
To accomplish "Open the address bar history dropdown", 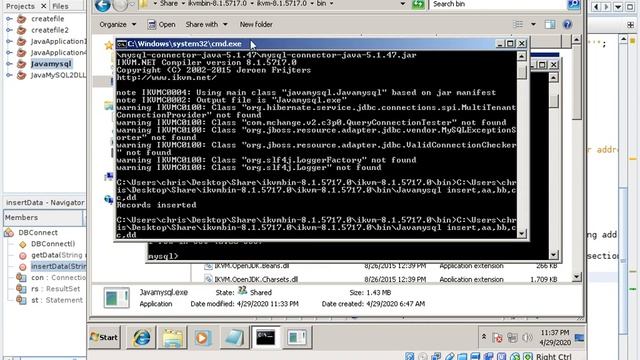I will (403, 4).
